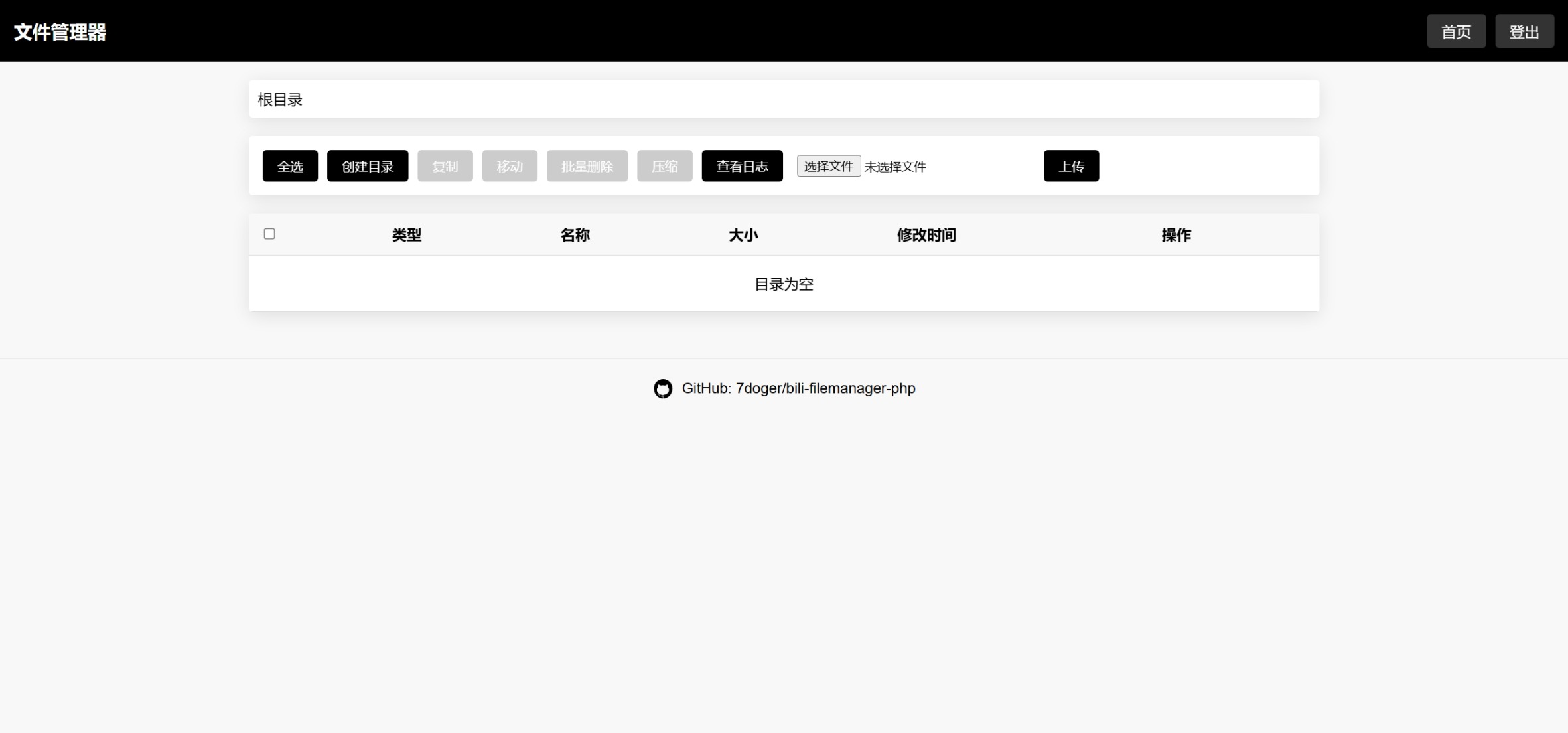The width and height of the screenshot is (1568, 733).
Task: Click the 类型 column header
Action: (406, 235)
